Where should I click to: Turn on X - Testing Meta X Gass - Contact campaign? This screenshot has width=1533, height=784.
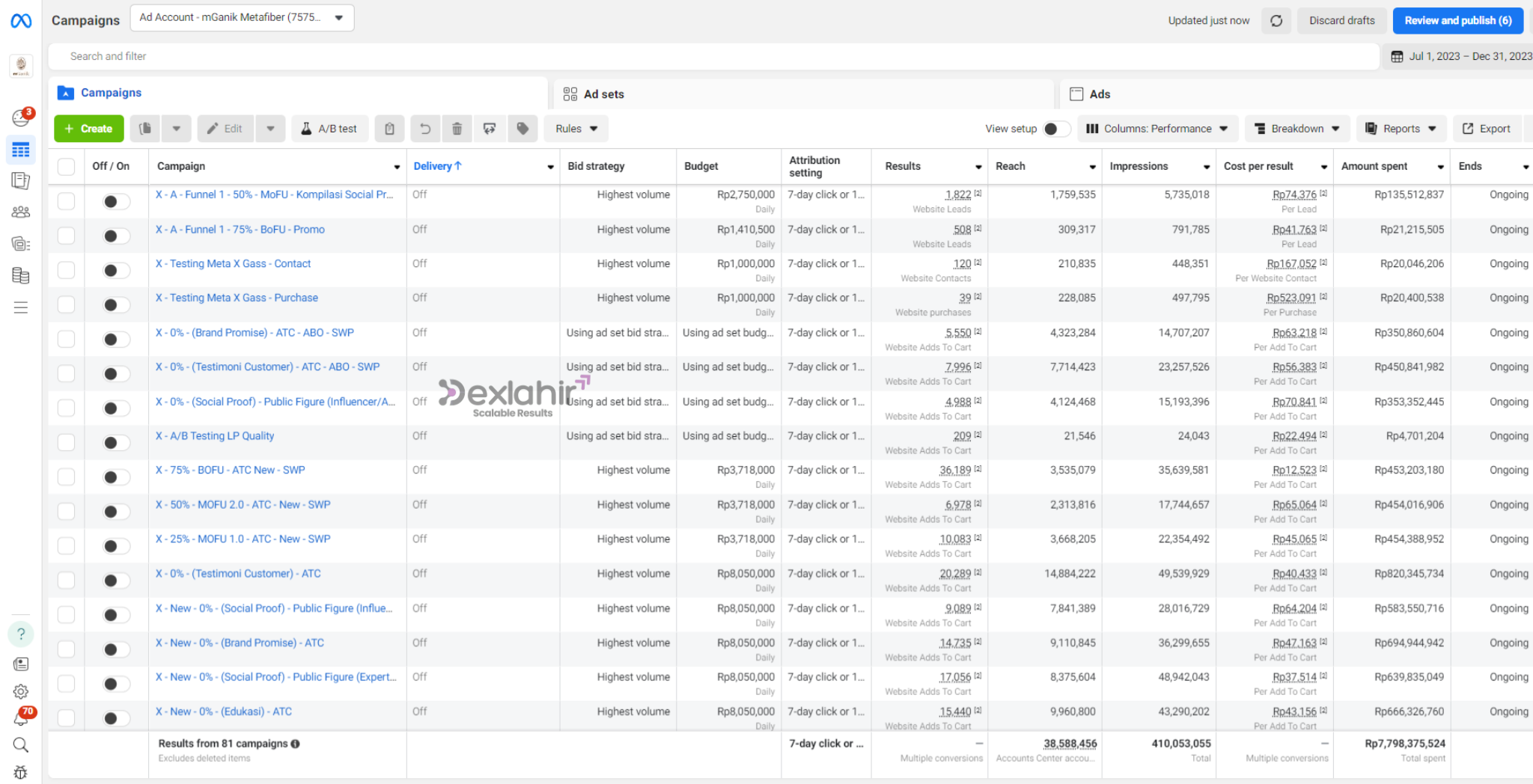click(115, 270)
